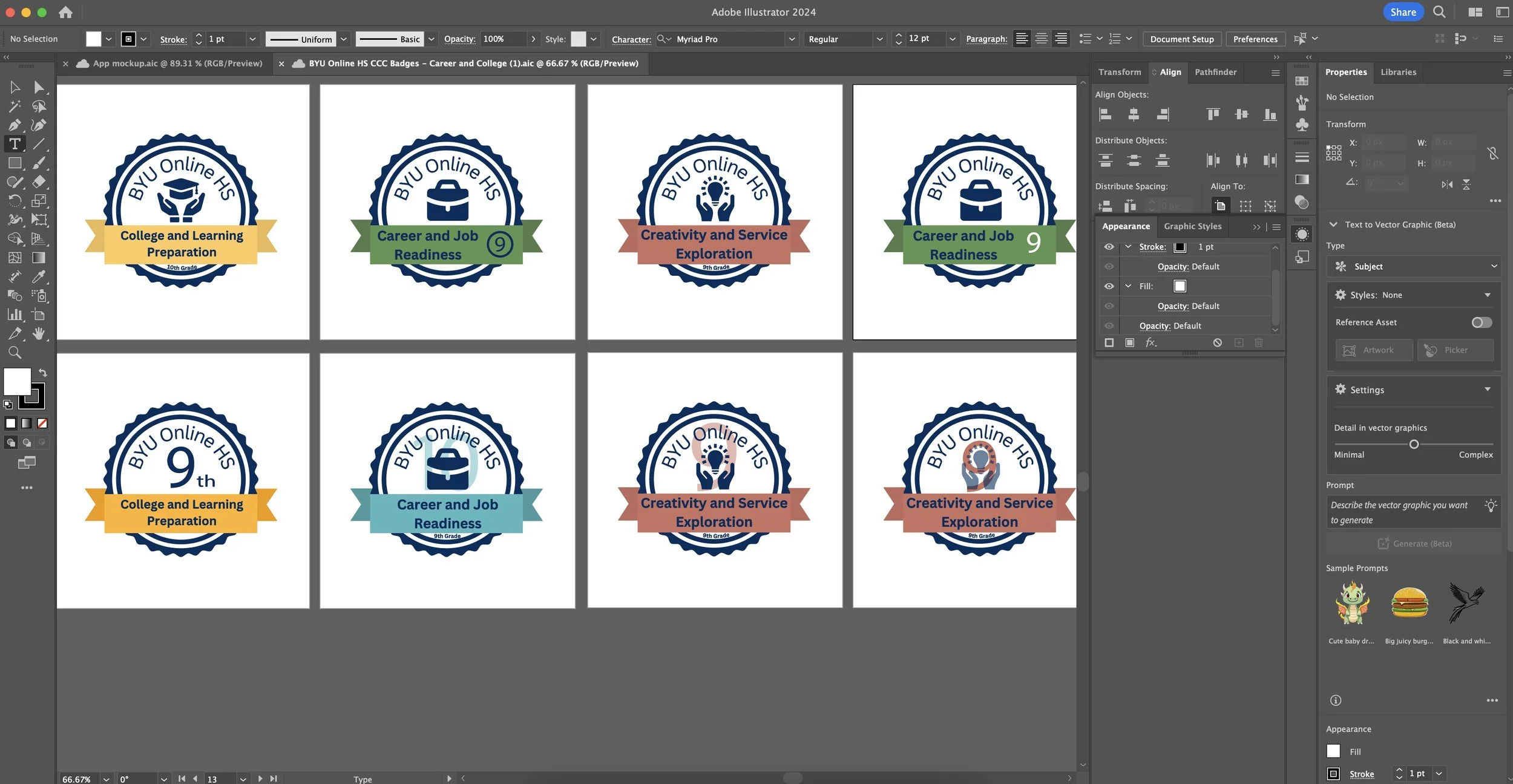Toggle visibility of Stroke row in Appearance

coord(1109,247)
